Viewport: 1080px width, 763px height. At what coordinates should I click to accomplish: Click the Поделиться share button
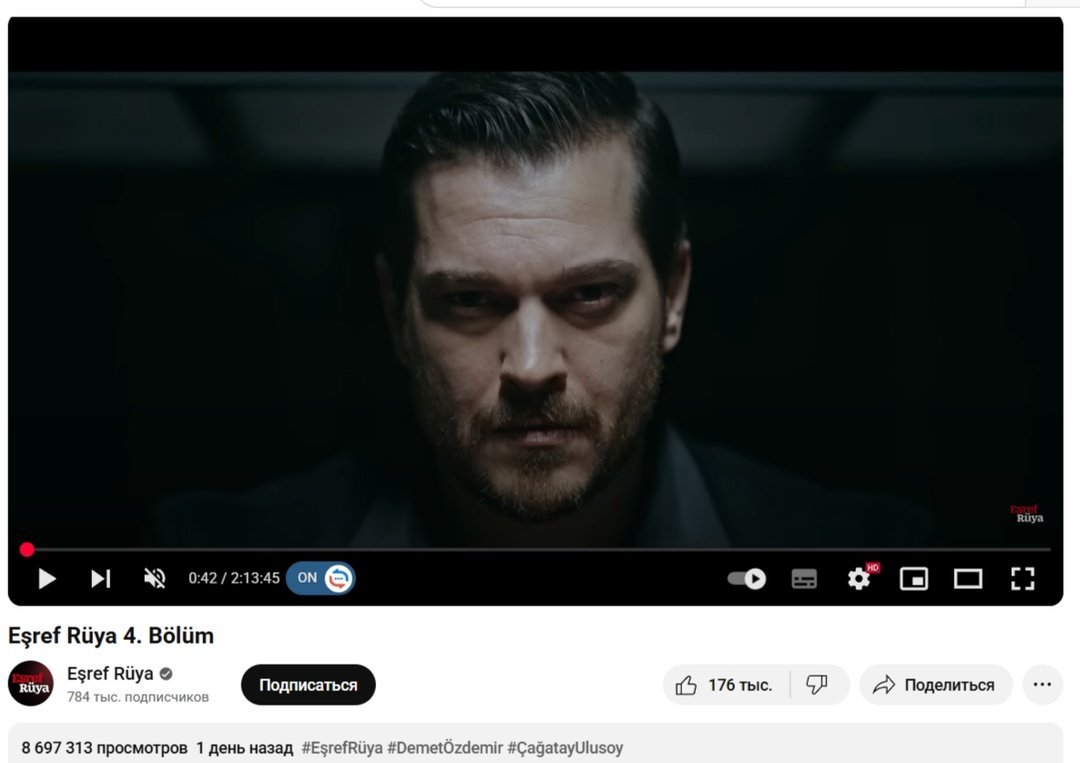tap(936, 685)
